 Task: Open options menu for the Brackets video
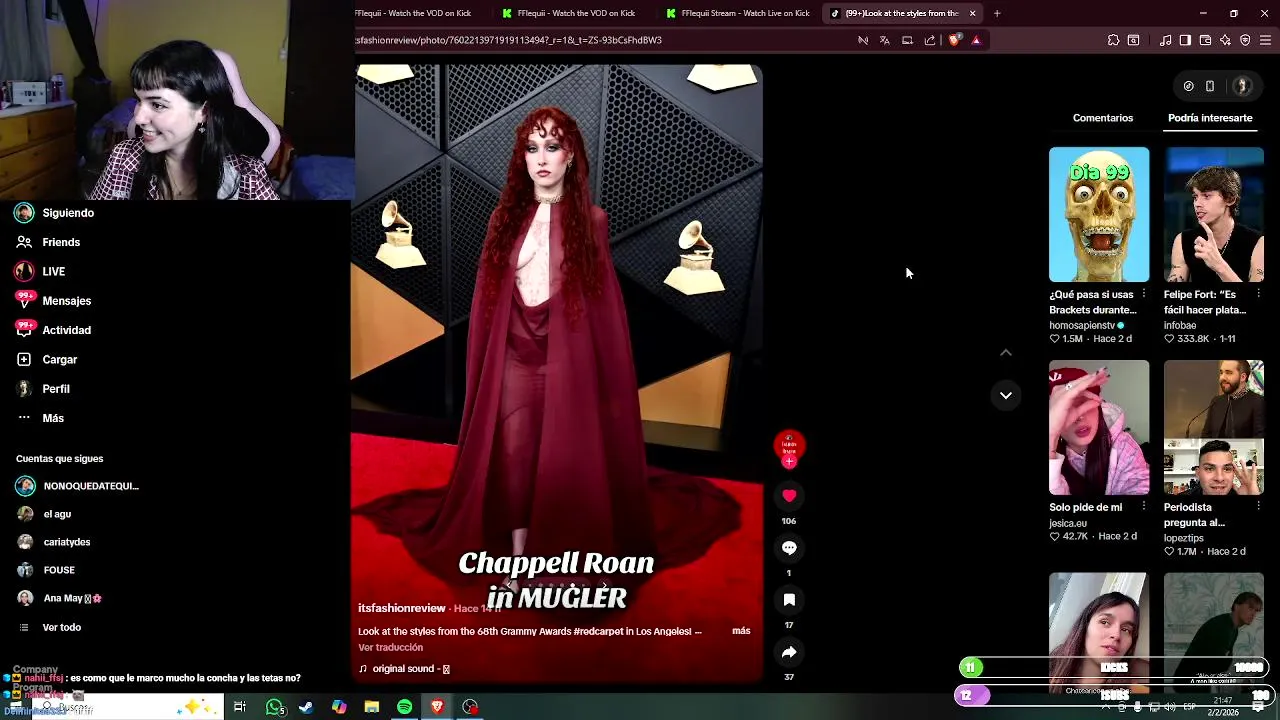1143,294
